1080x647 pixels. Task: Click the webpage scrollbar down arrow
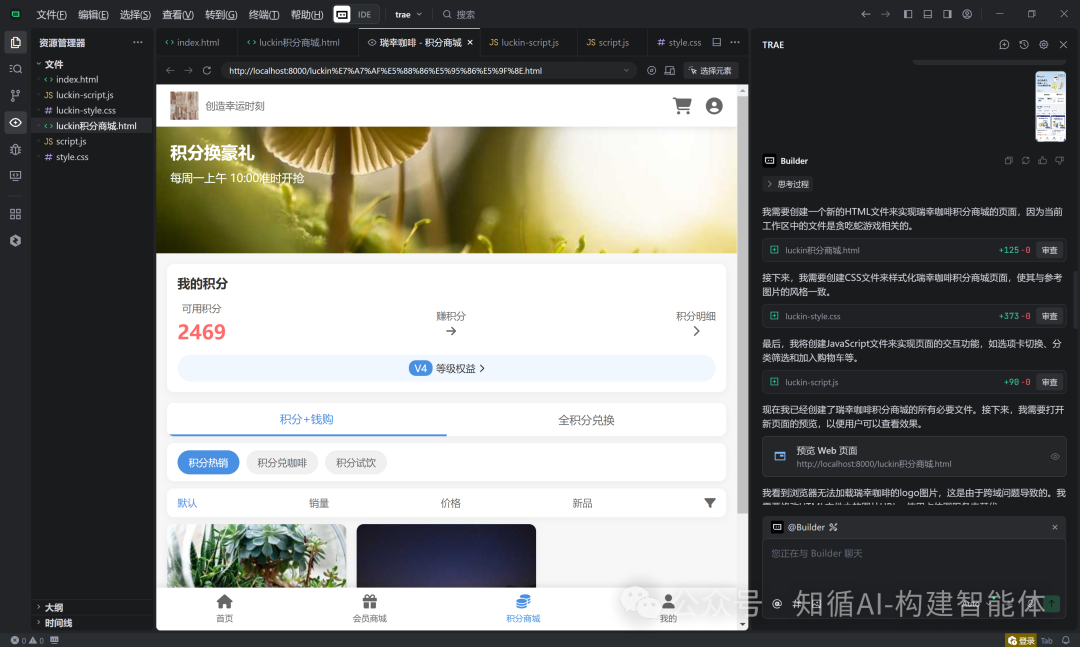click(742, 624)
